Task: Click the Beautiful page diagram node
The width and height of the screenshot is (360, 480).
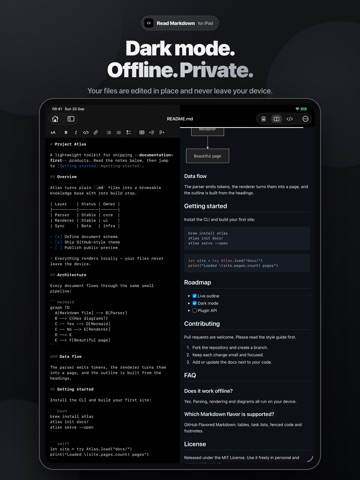Action: 207,156
